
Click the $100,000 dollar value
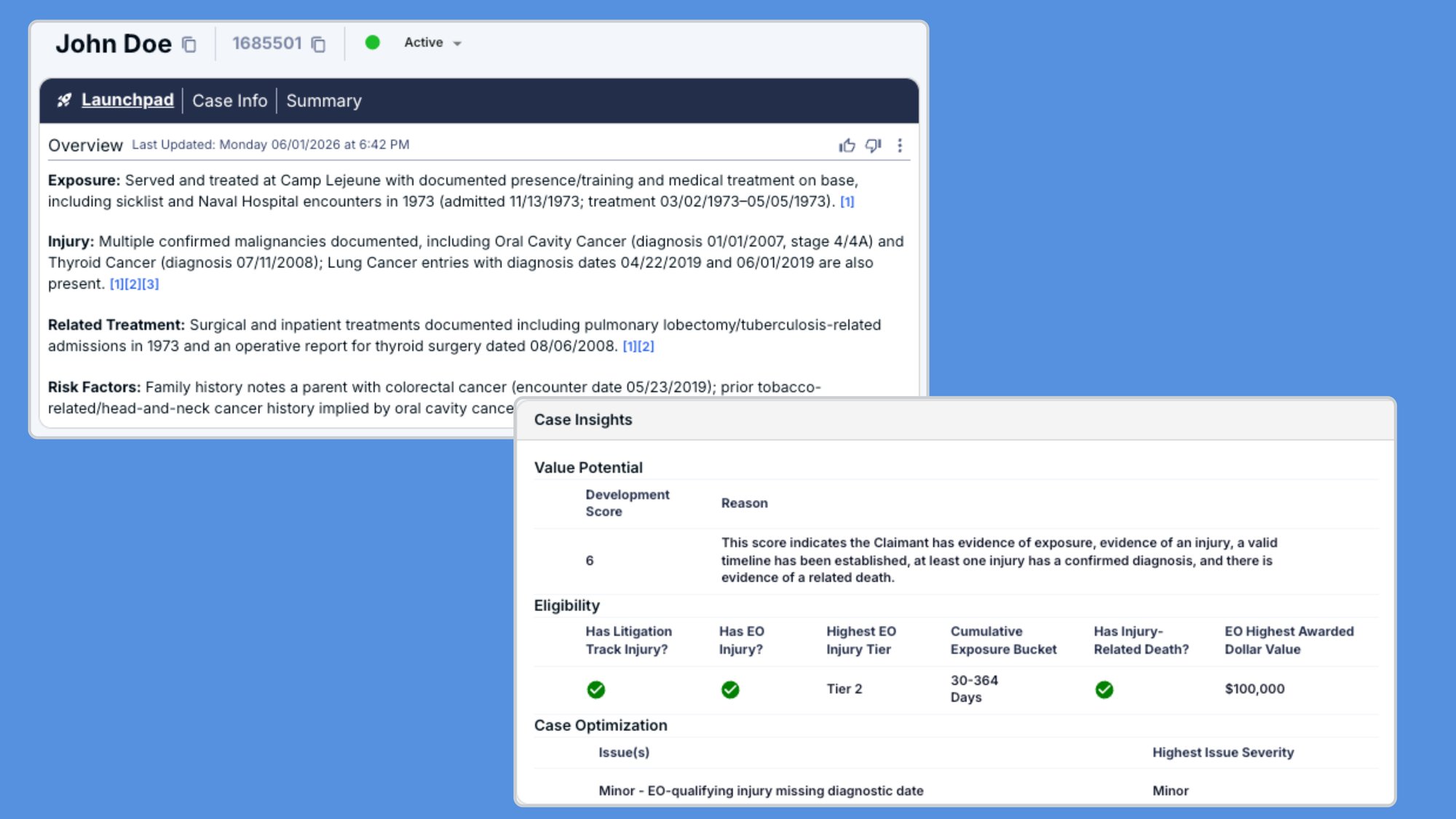[x=1254, y=689]
